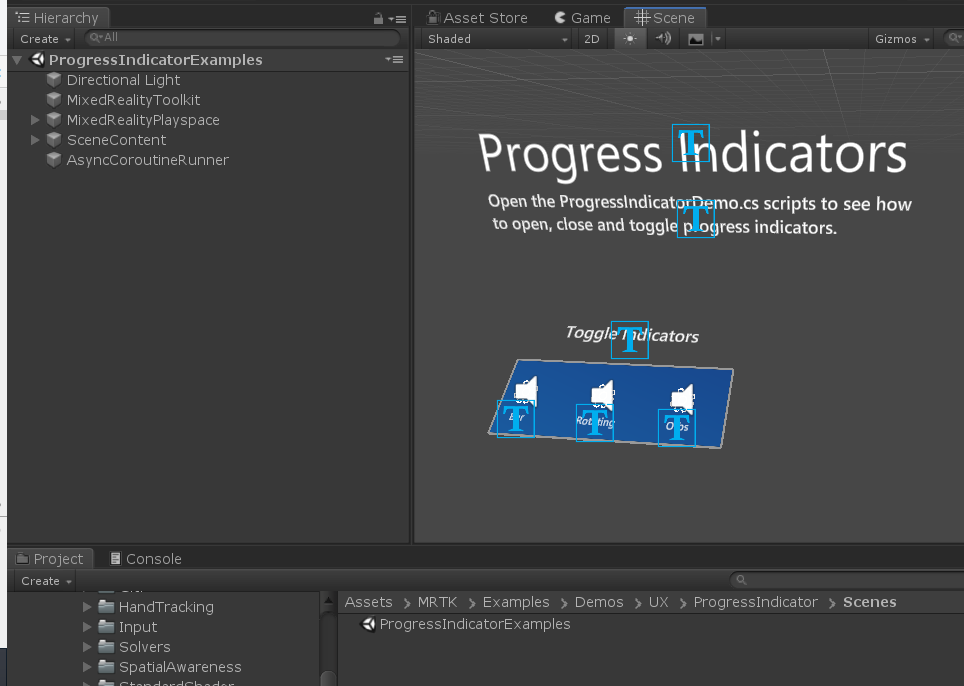Click the Bar button text gizmo
Viewport: 964px width, 686px height.
tap(516, 419)
